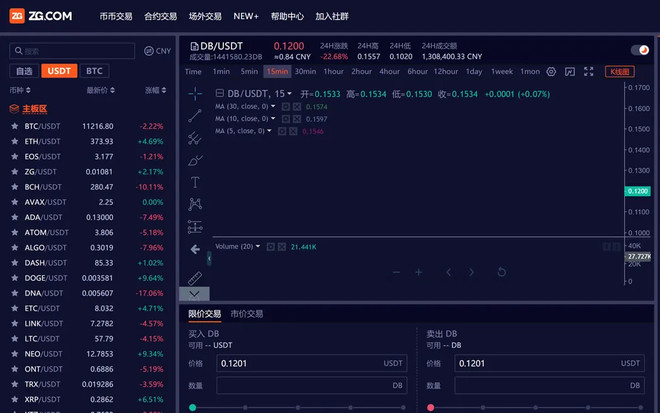Select the pitchfork drawing tool
The image size is (660, 413).
pyautogui.click(x=195, y=138)
